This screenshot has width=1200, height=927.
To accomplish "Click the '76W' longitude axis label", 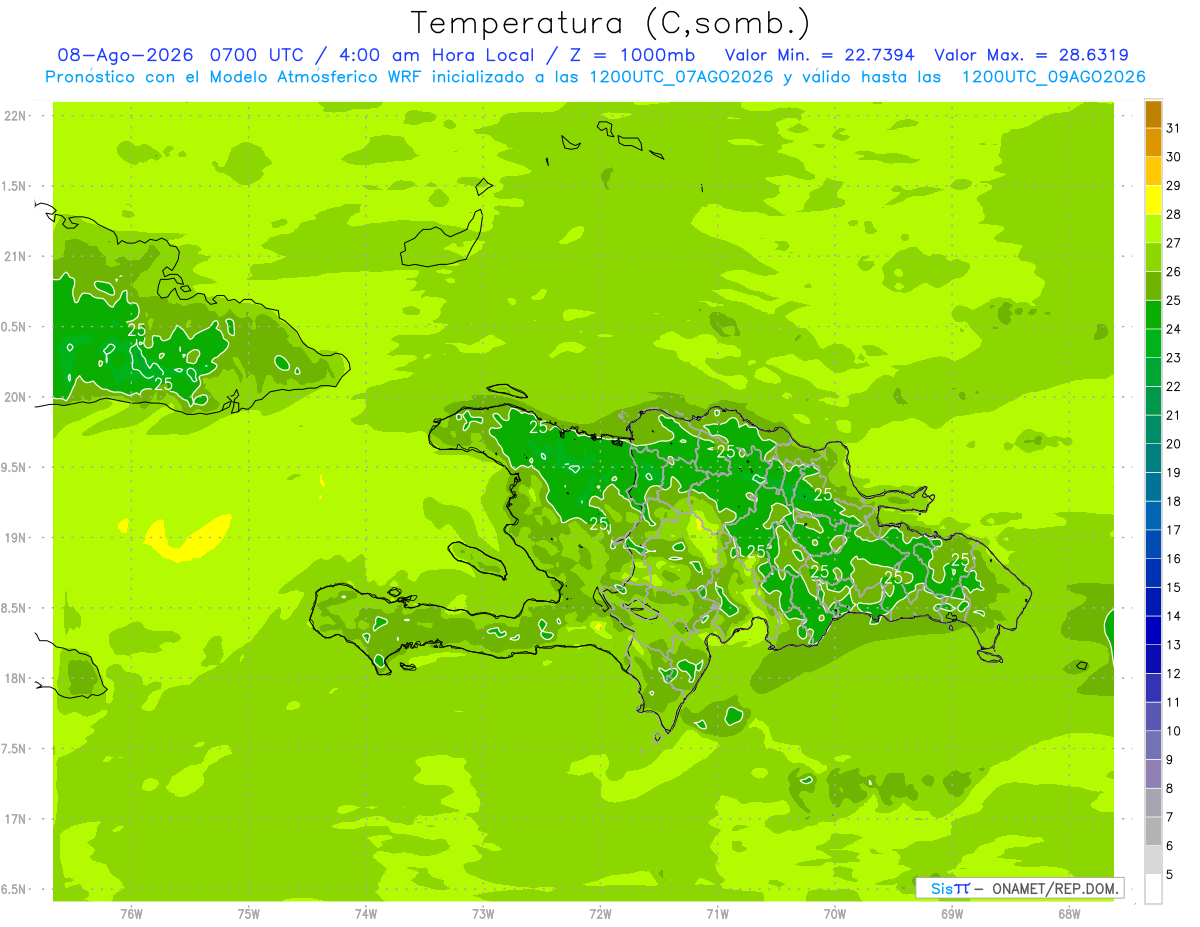I will tap(131, 913).
